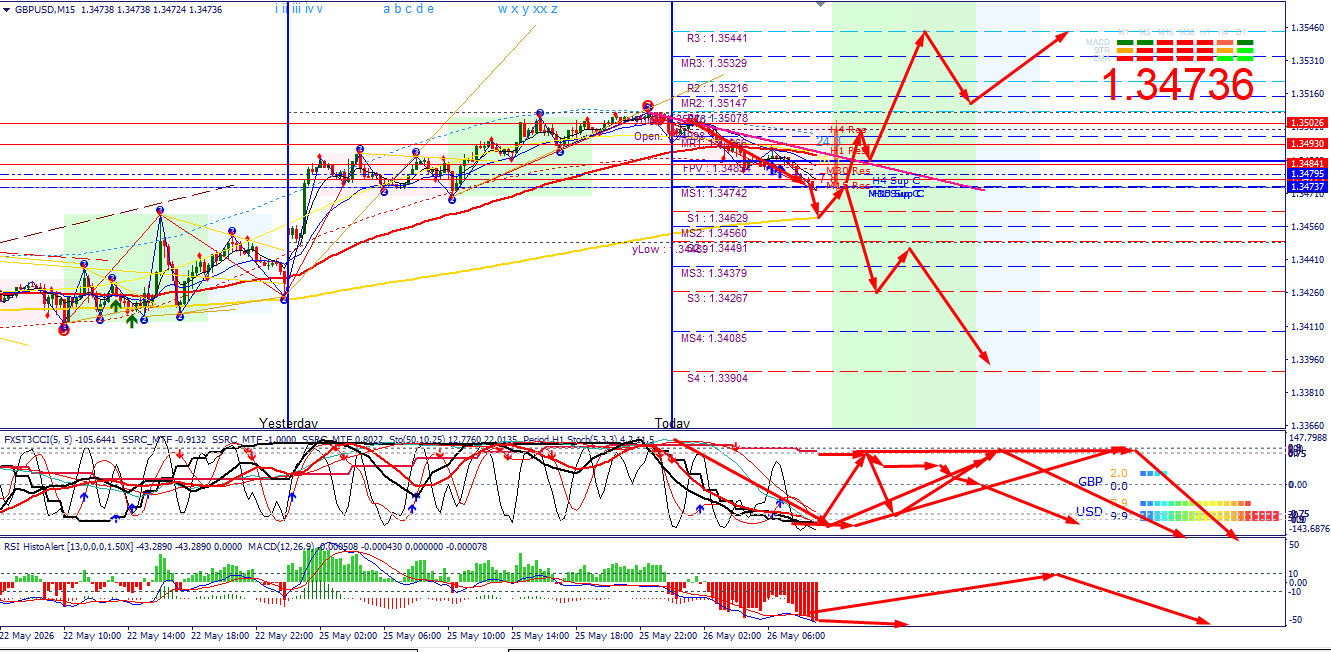Click the red circled wave marker at chart's lowest trough
This screenshot has width=1331, height=652.
point(64,328)
